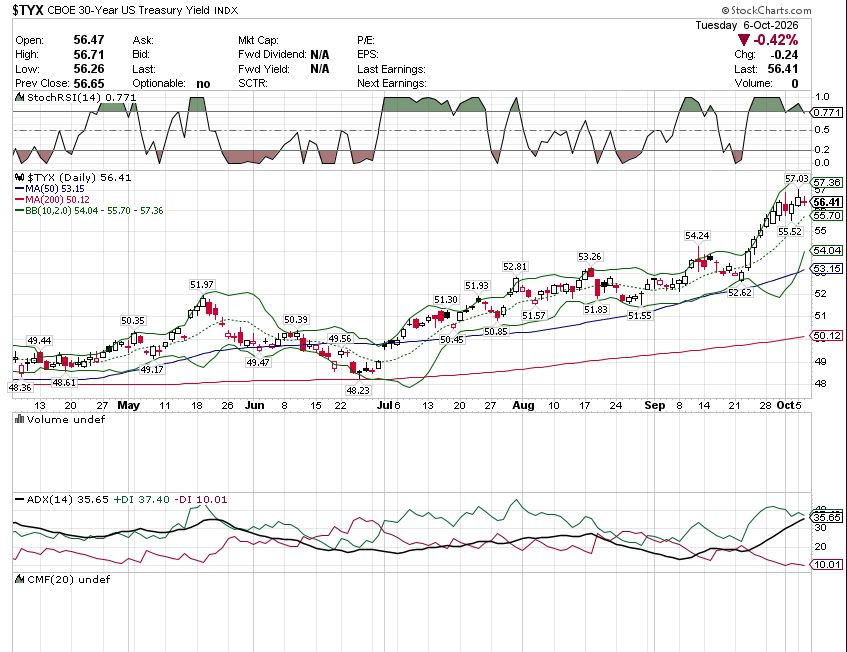Click the CMF(20) undef panel label

click(68, 579)
